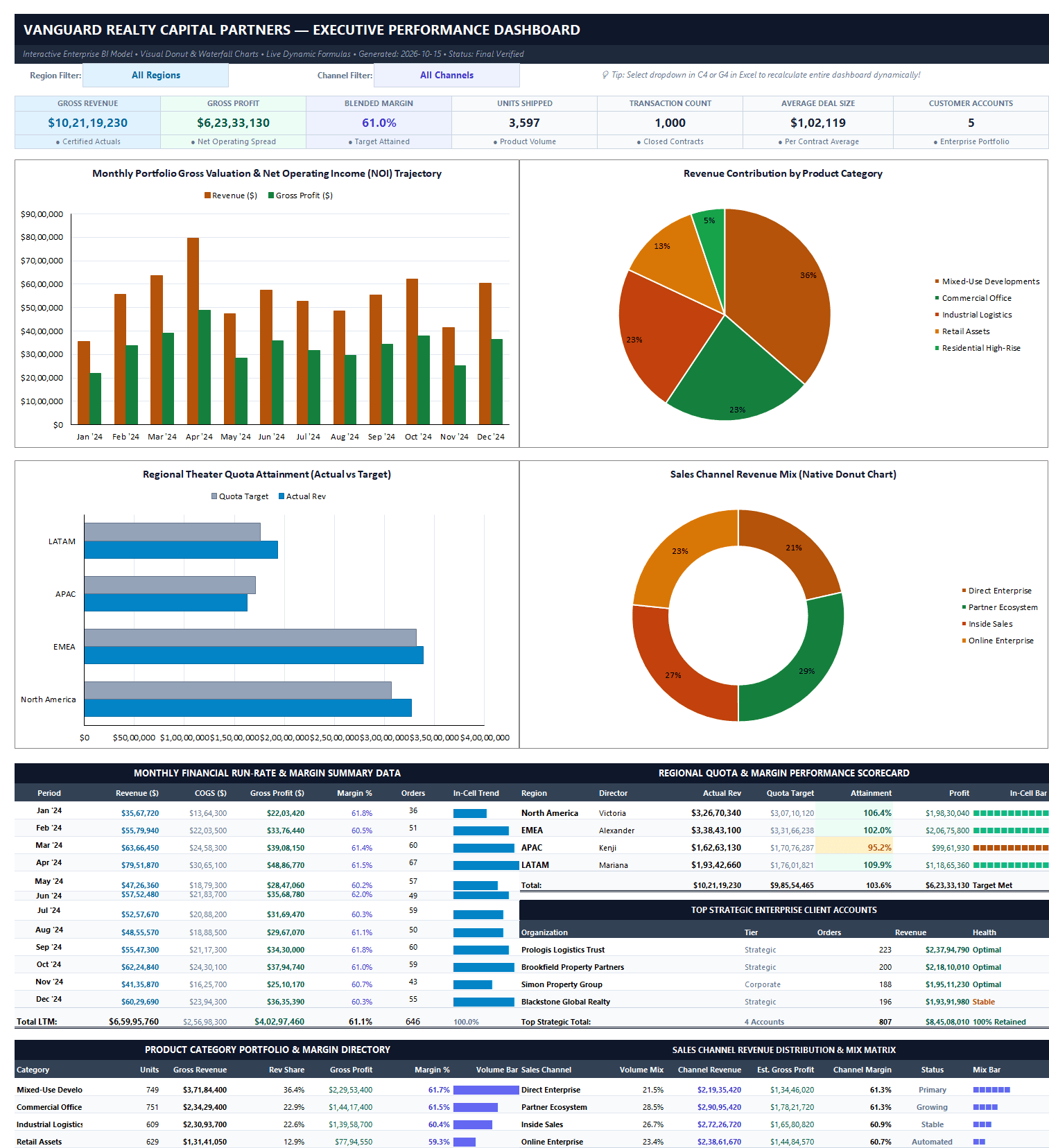Select Apr '24 gross profit cell $48,86,770
The image size is (1049, 1148).
click(x=286, y=865)
